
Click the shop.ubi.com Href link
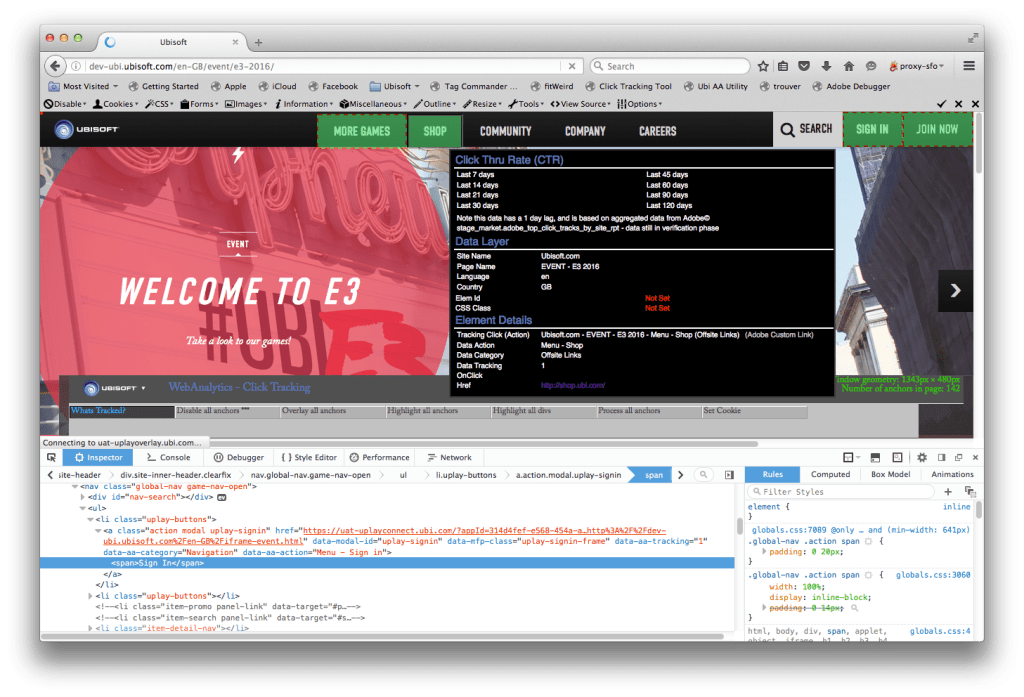(x=573, y=385)
